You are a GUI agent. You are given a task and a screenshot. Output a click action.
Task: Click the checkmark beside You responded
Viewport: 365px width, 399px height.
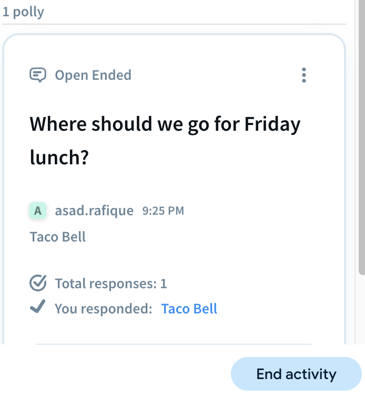38,307
